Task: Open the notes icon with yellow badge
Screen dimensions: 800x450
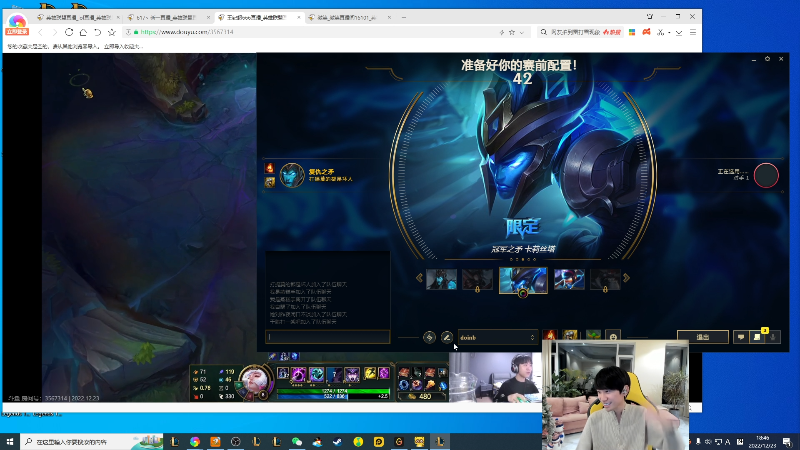Action: pos(757,337)
